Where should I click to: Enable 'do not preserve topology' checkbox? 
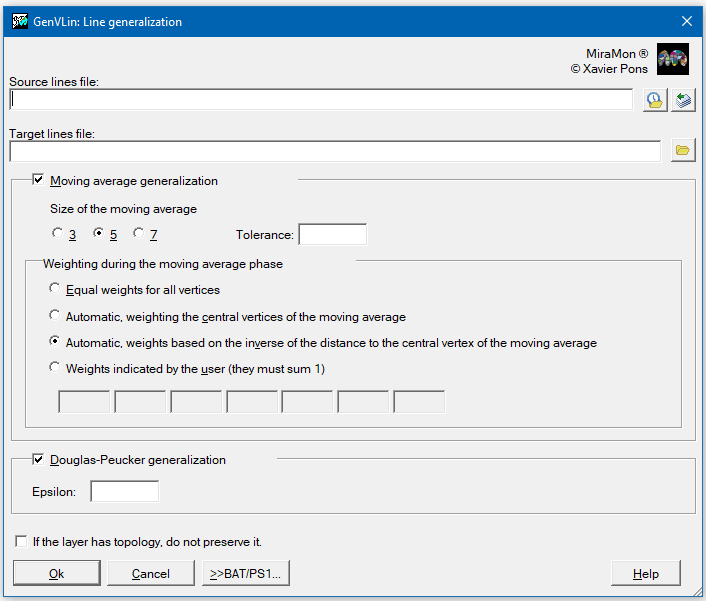point(21,541)
